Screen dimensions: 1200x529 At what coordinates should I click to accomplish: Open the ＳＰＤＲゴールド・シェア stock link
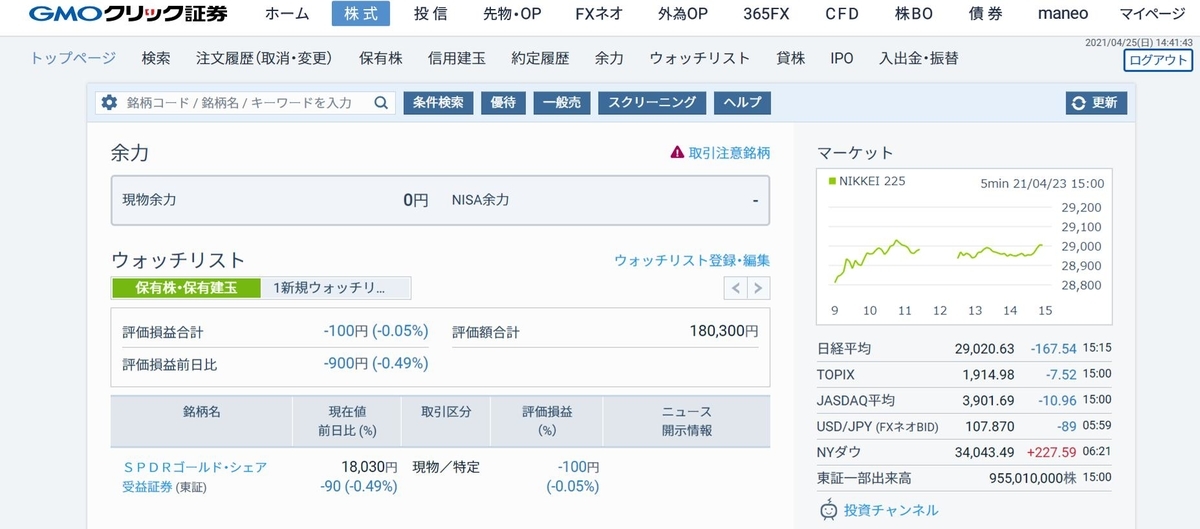[x=195, y=467]
